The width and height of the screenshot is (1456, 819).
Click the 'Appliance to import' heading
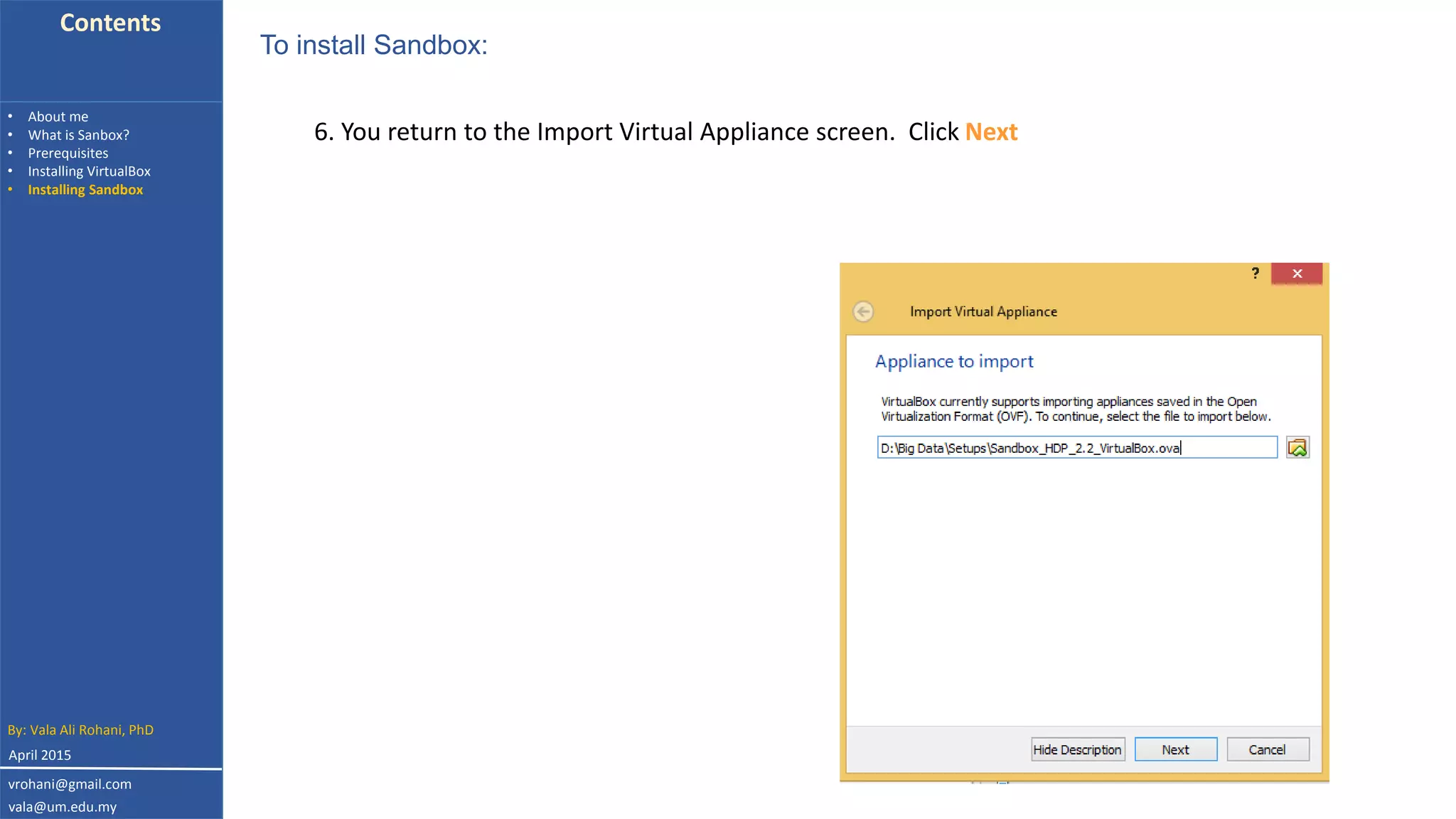point(954,361)
